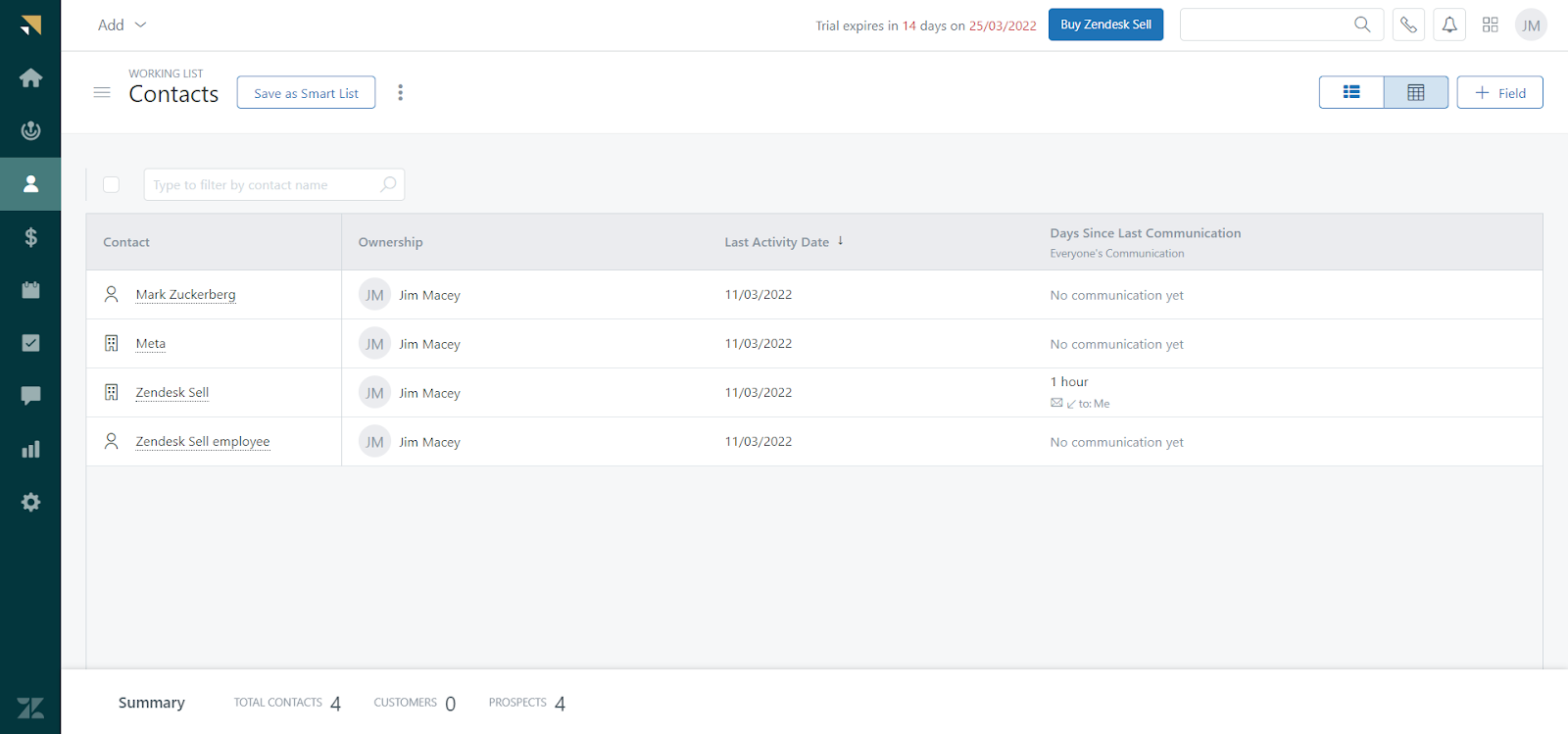
Task: Open the JM user profile avatar
Action: coord(1531,24)
